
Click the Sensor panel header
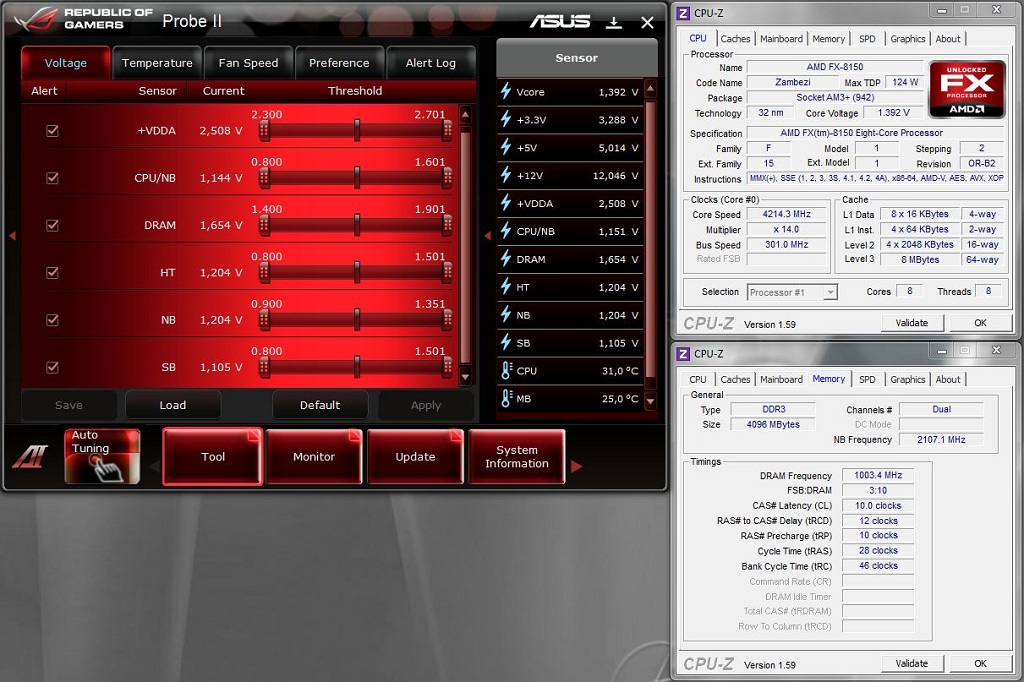pyautogui.click(x=577, y=58)
